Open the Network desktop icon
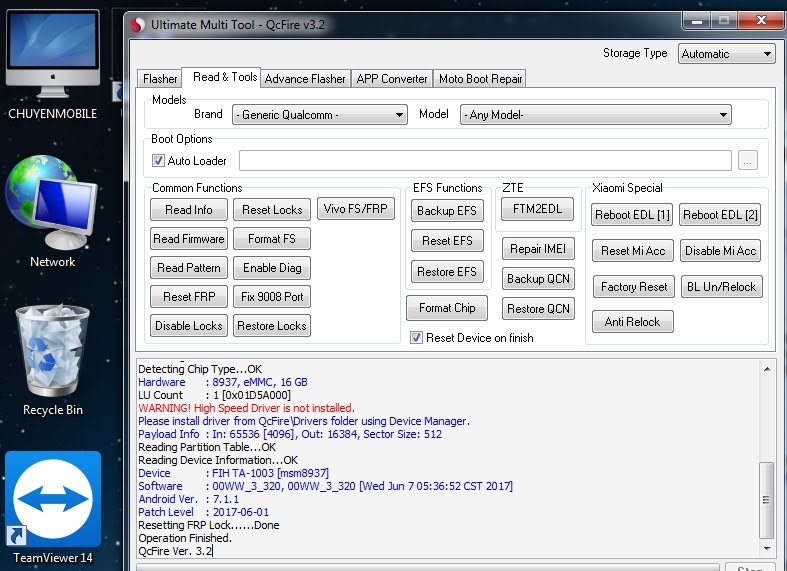This screenshot has width=787, height=571. pyautogui.click(x=52, y=211)
